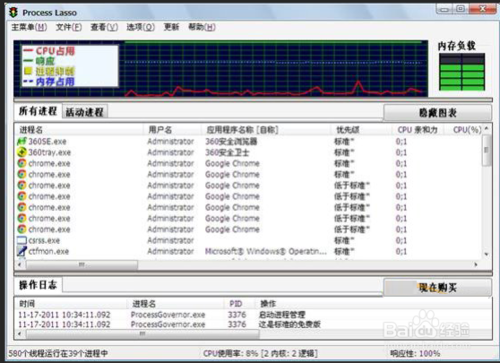Open the 帮助(H) menu

[x=202, y=27]
